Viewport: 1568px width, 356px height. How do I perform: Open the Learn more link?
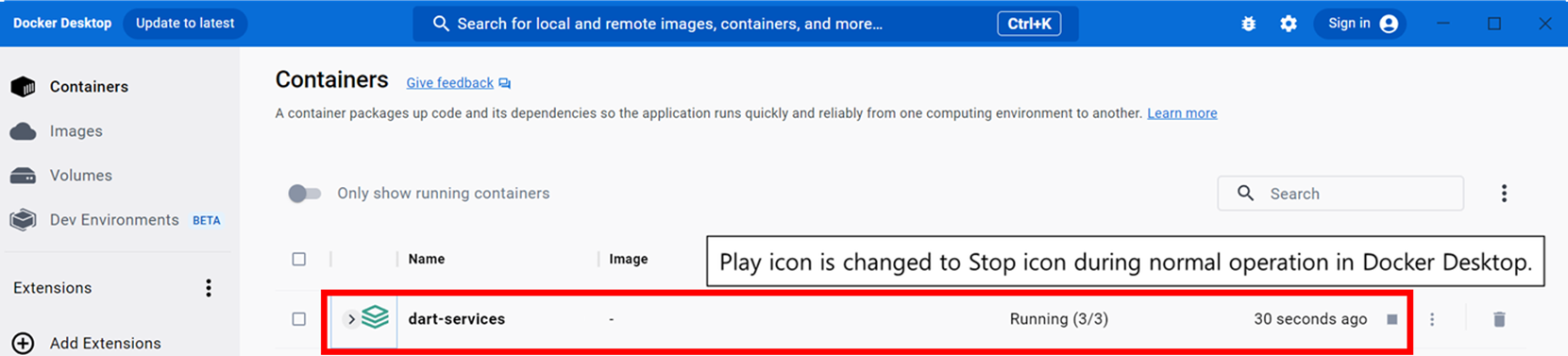[x=1182, y=113]
